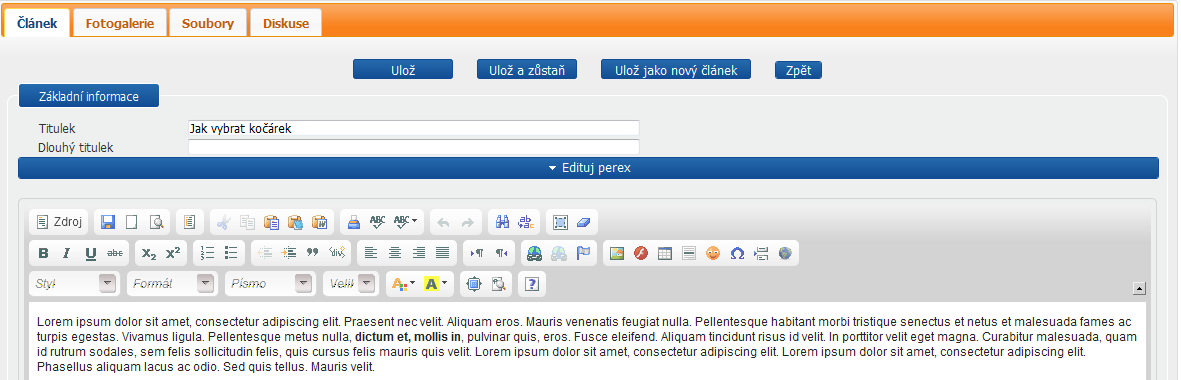Click the Redo arrow
Screen dimensions: 1181x380
point(468,222)
